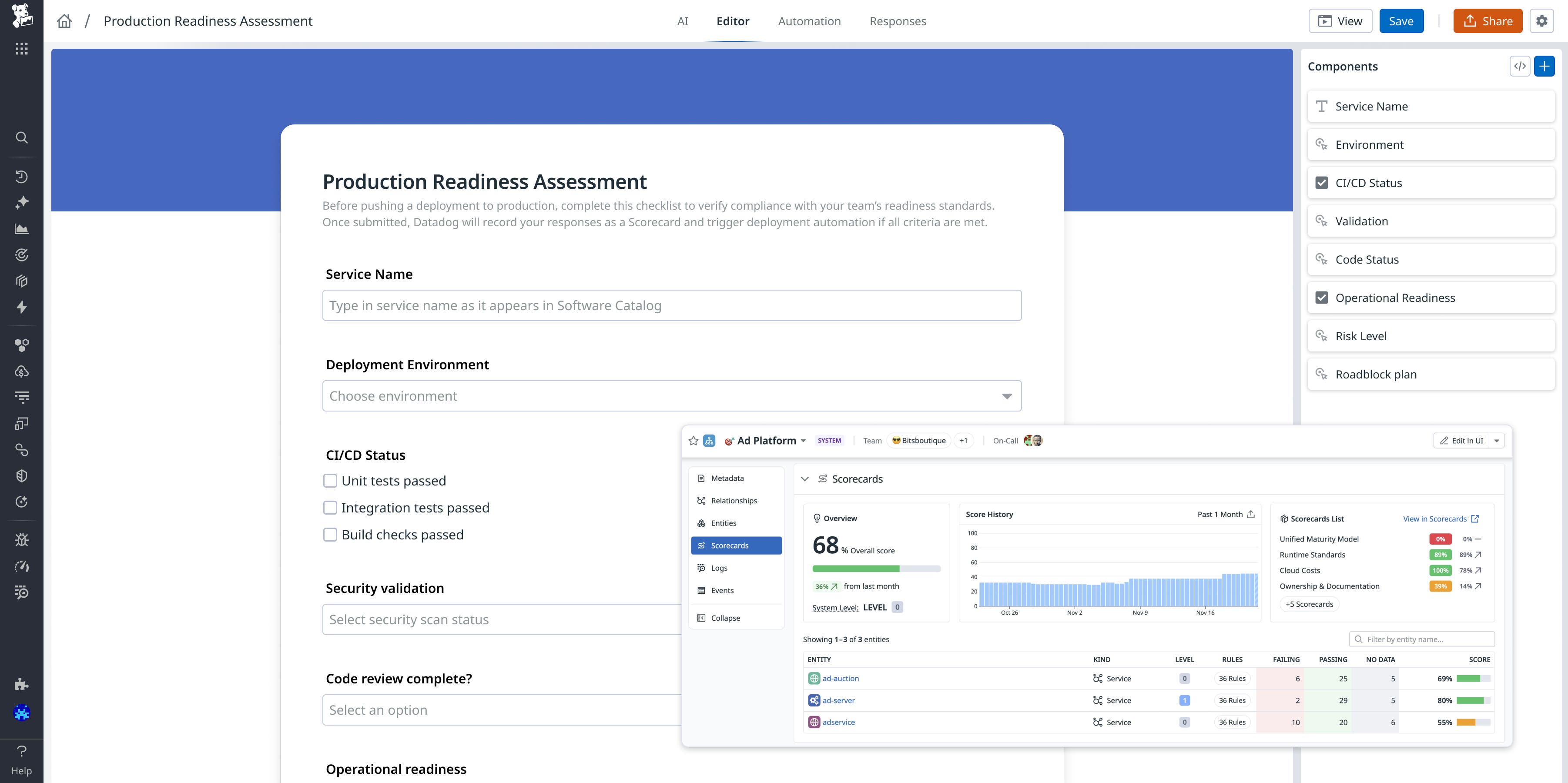Collapse the Scorecards section chevron
The width and height of the screenshot is (1568, 783).
coord(805,479)
